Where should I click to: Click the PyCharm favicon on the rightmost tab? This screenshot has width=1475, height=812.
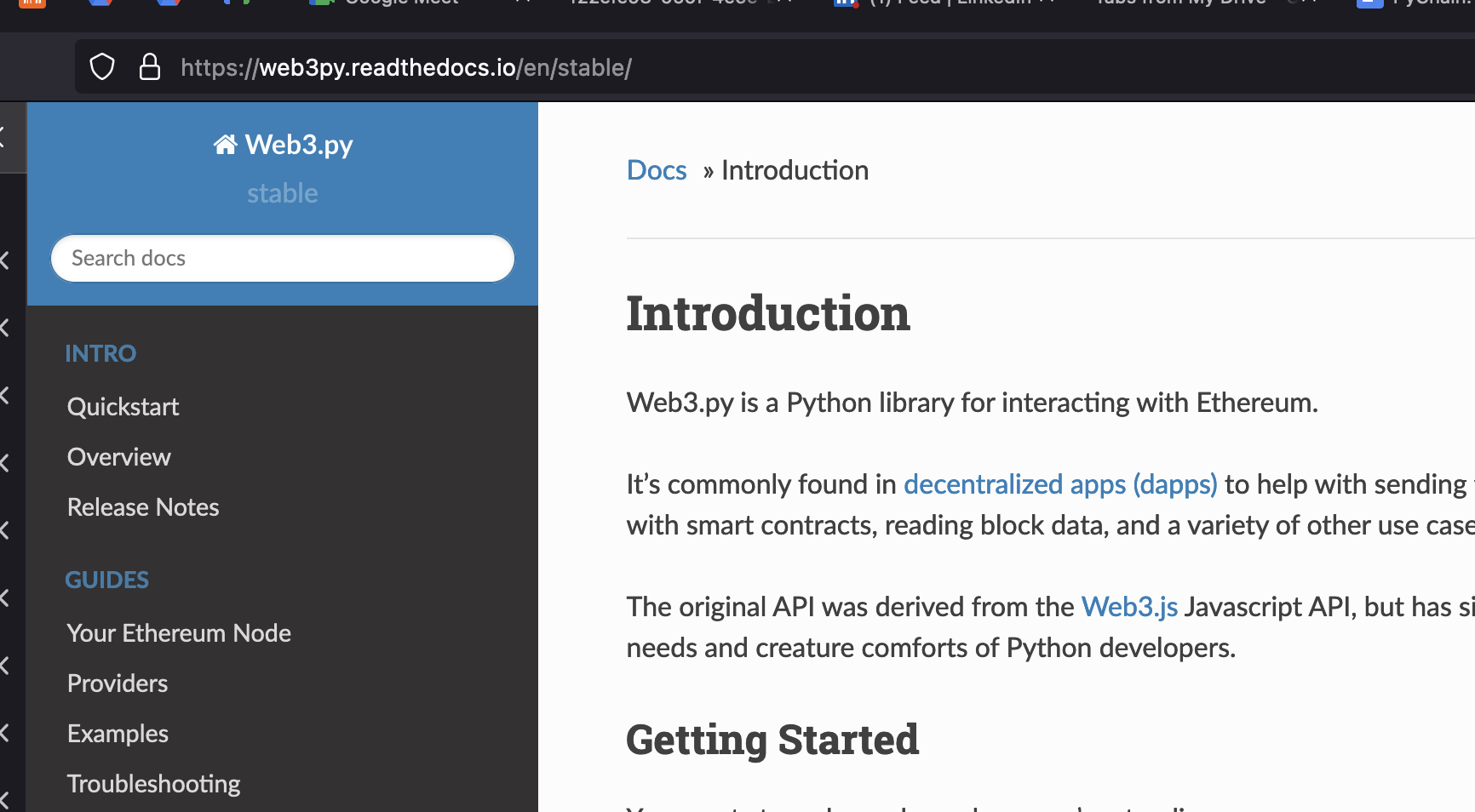[x=1370, y=4]
